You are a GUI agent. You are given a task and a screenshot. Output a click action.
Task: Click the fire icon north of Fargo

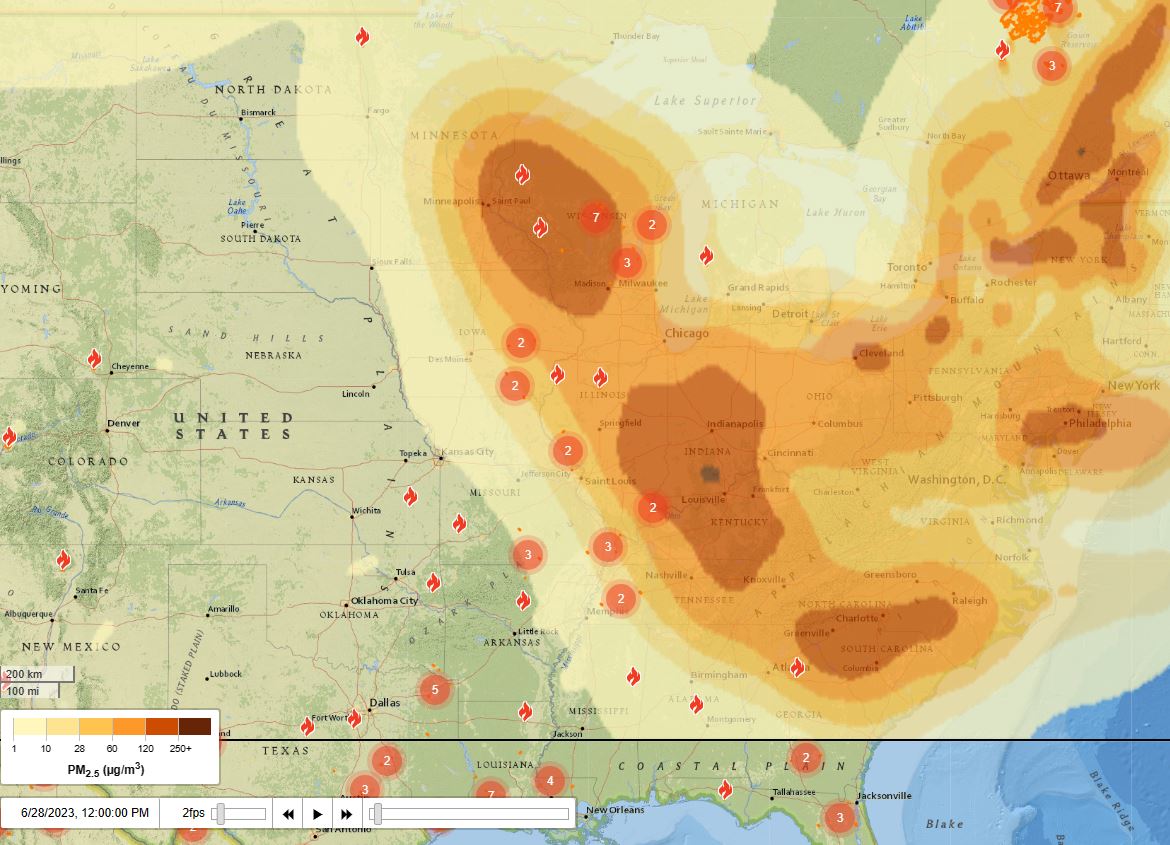click(362, 36)
